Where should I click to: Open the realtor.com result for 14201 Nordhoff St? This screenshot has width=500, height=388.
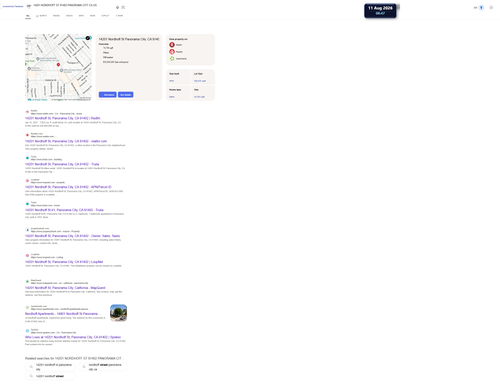click(66, 141)
